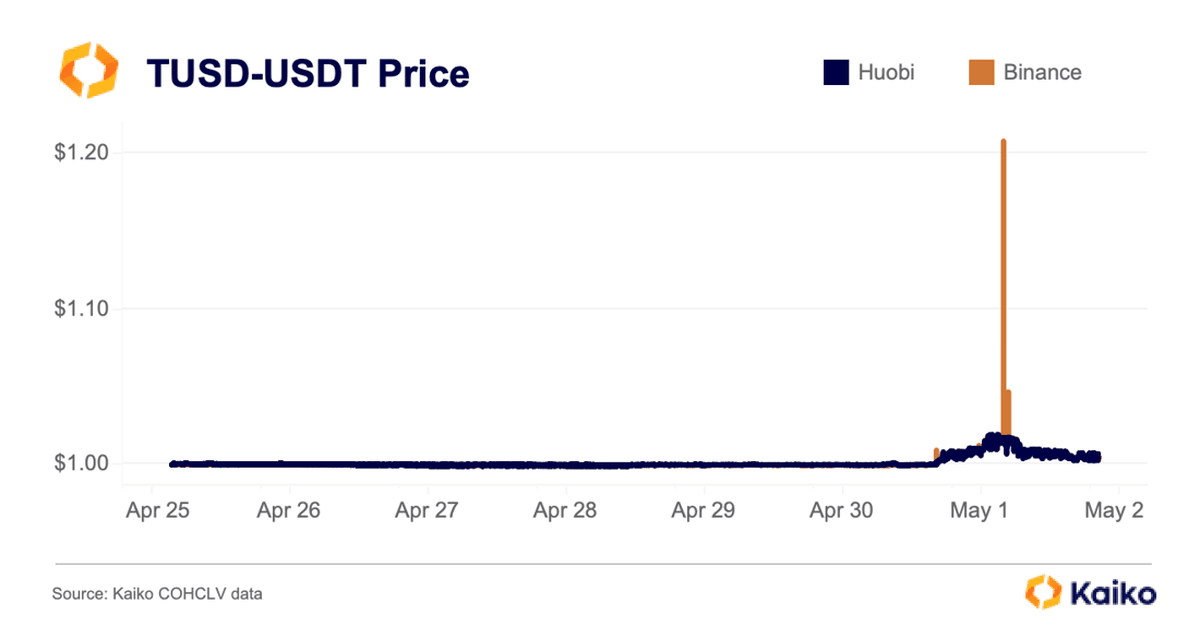Click the Apr 30 x-axis label
Screen dimensions: 1200x628
coord(842,510)
